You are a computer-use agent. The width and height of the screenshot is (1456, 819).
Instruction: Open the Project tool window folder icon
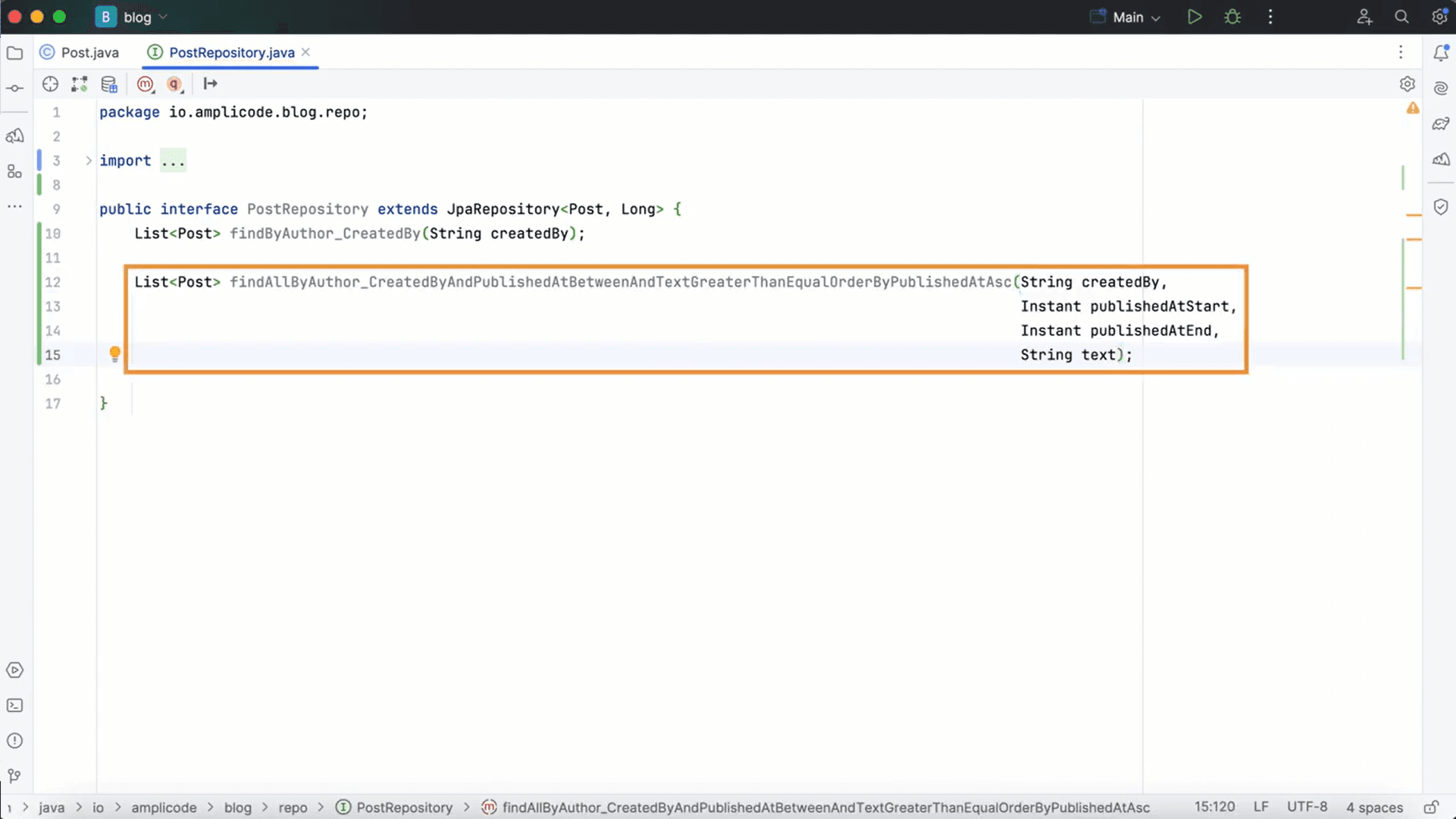pos(14,53)
